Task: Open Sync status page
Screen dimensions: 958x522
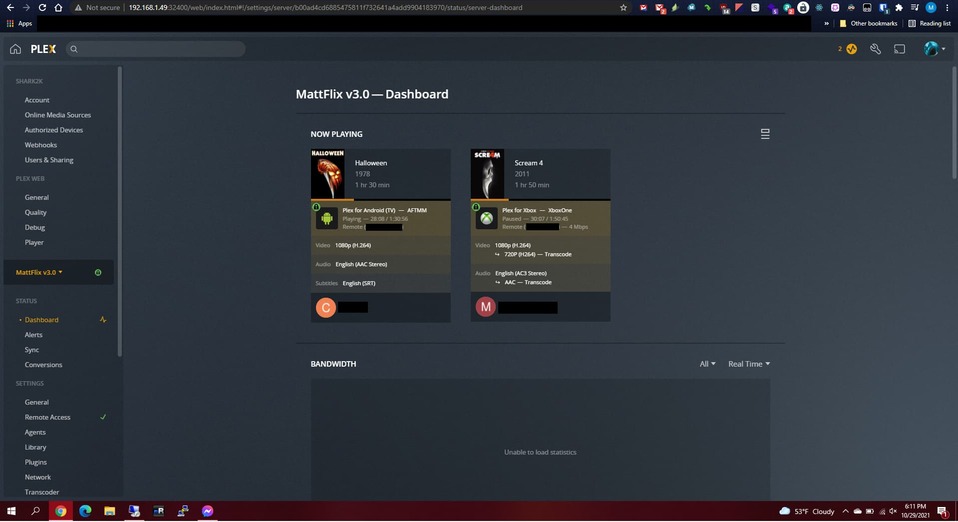Action: click(x=32, y=350)
